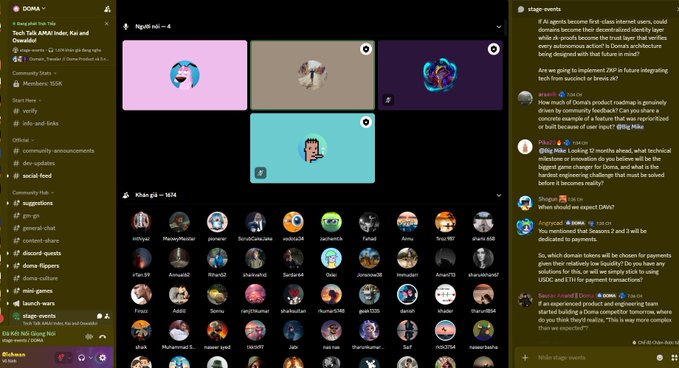Select the teal speaker tile
Image resolution: width=679 pixels, height=368 pixels.
(312, 148)
